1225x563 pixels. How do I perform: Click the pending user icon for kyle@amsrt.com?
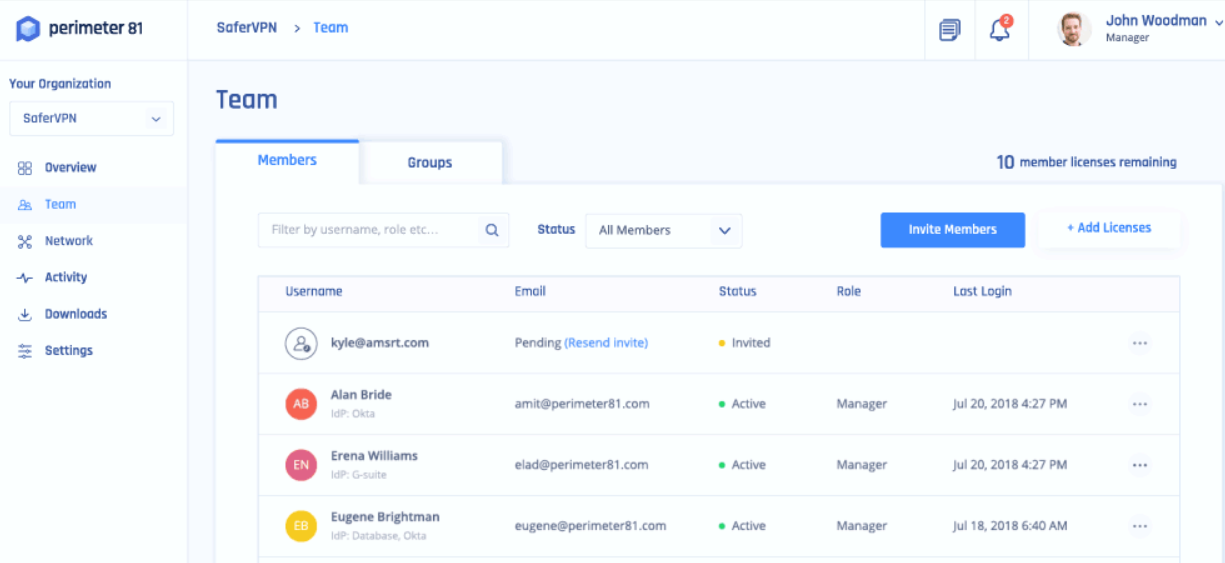pyautogui.click(x=301, y=343)
